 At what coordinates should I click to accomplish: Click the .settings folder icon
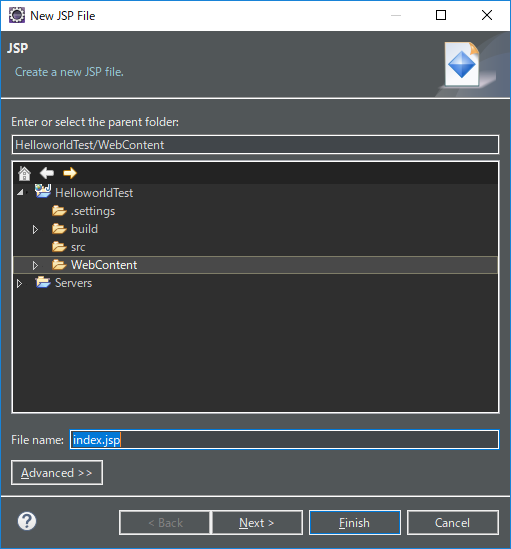pyautogui.click(x=59, y=211)
